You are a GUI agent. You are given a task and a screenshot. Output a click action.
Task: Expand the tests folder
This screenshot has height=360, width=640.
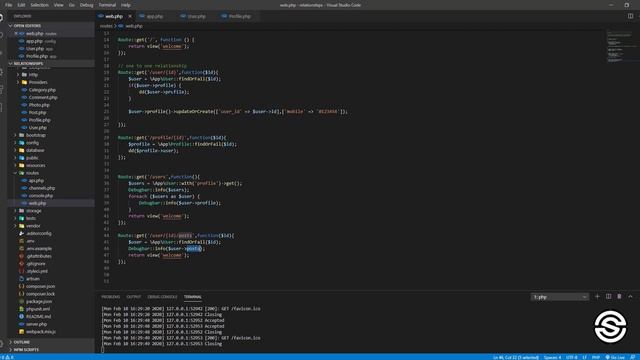click(31, 218)
